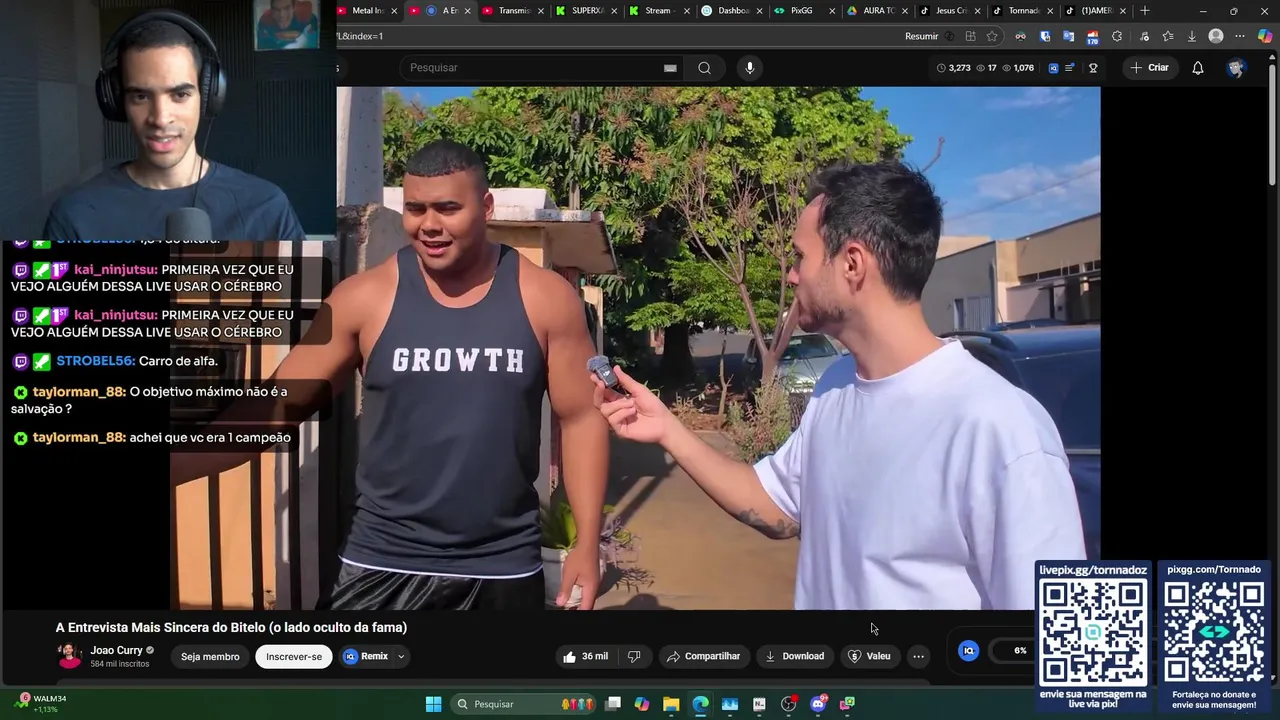The height and width of the screenshot is (720, 1280).
Task: Click the Compartilhar share button
Action: (x=703, y=656)
